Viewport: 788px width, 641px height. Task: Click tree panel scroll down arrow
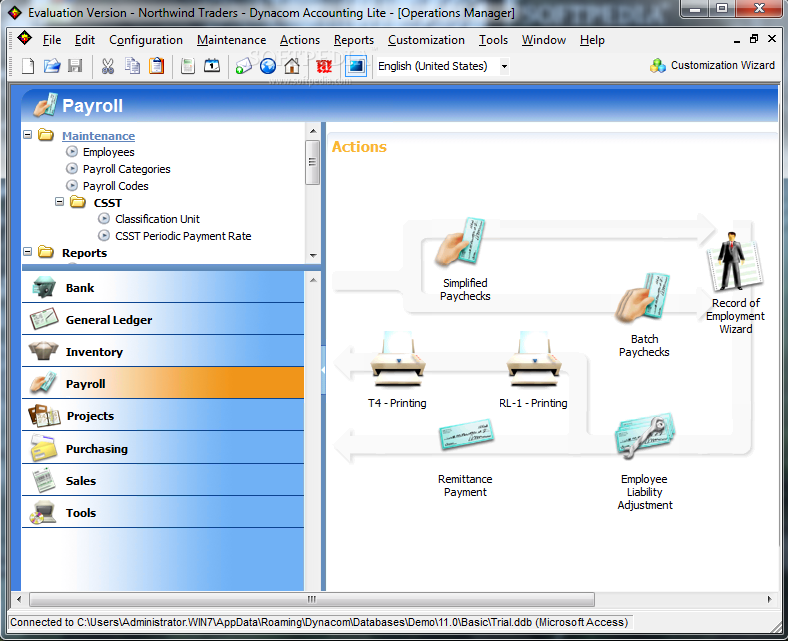click(313, 255)
